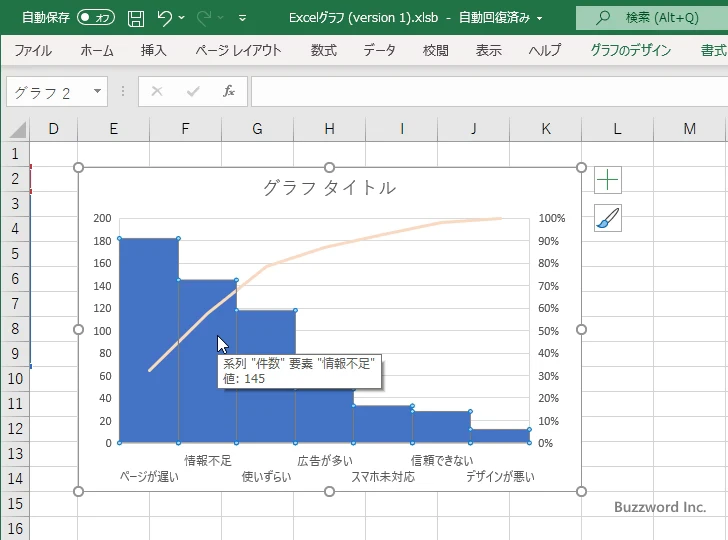Screen dimensions: 728x540
Task: Open the Undo history dropdown arrow
Action: click(x=182, y=18)
